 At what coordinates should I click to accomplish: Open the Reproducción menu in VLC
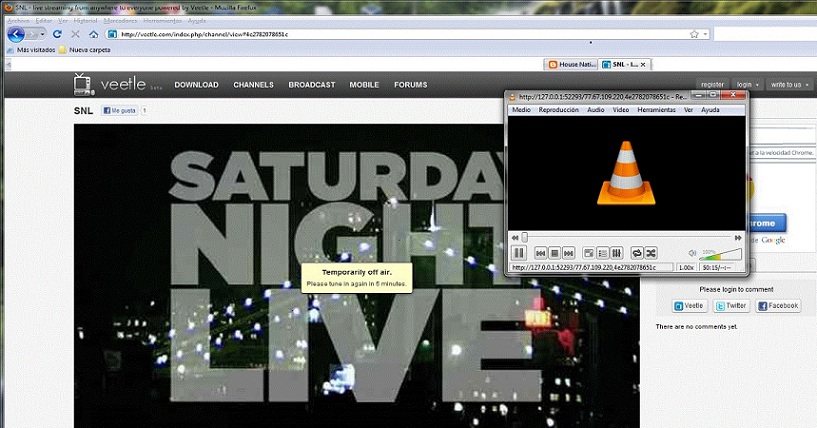[558, 109]
